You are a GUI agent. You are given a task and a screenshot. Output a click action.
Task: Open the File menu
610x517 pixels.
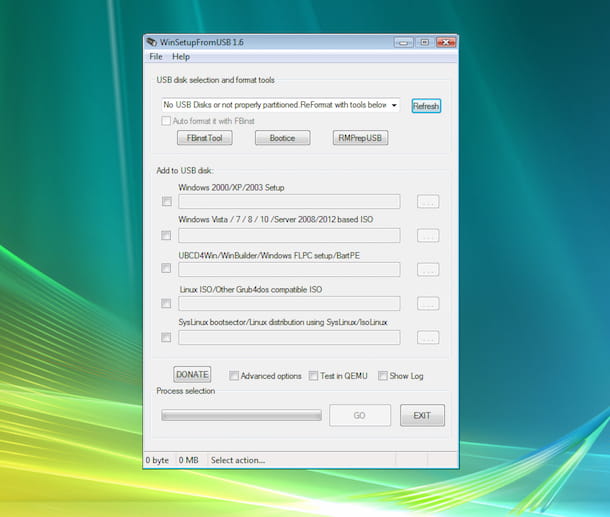coord(156,57)
